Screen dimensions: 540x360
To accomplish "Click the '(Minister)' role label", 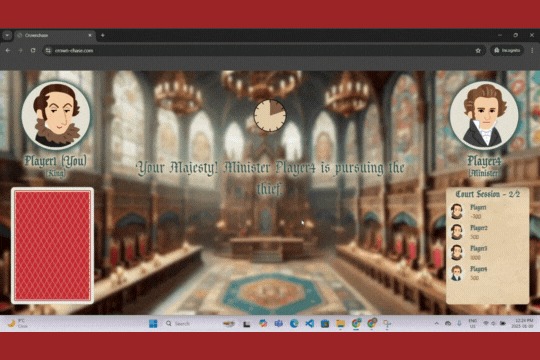I will [484, 173].
